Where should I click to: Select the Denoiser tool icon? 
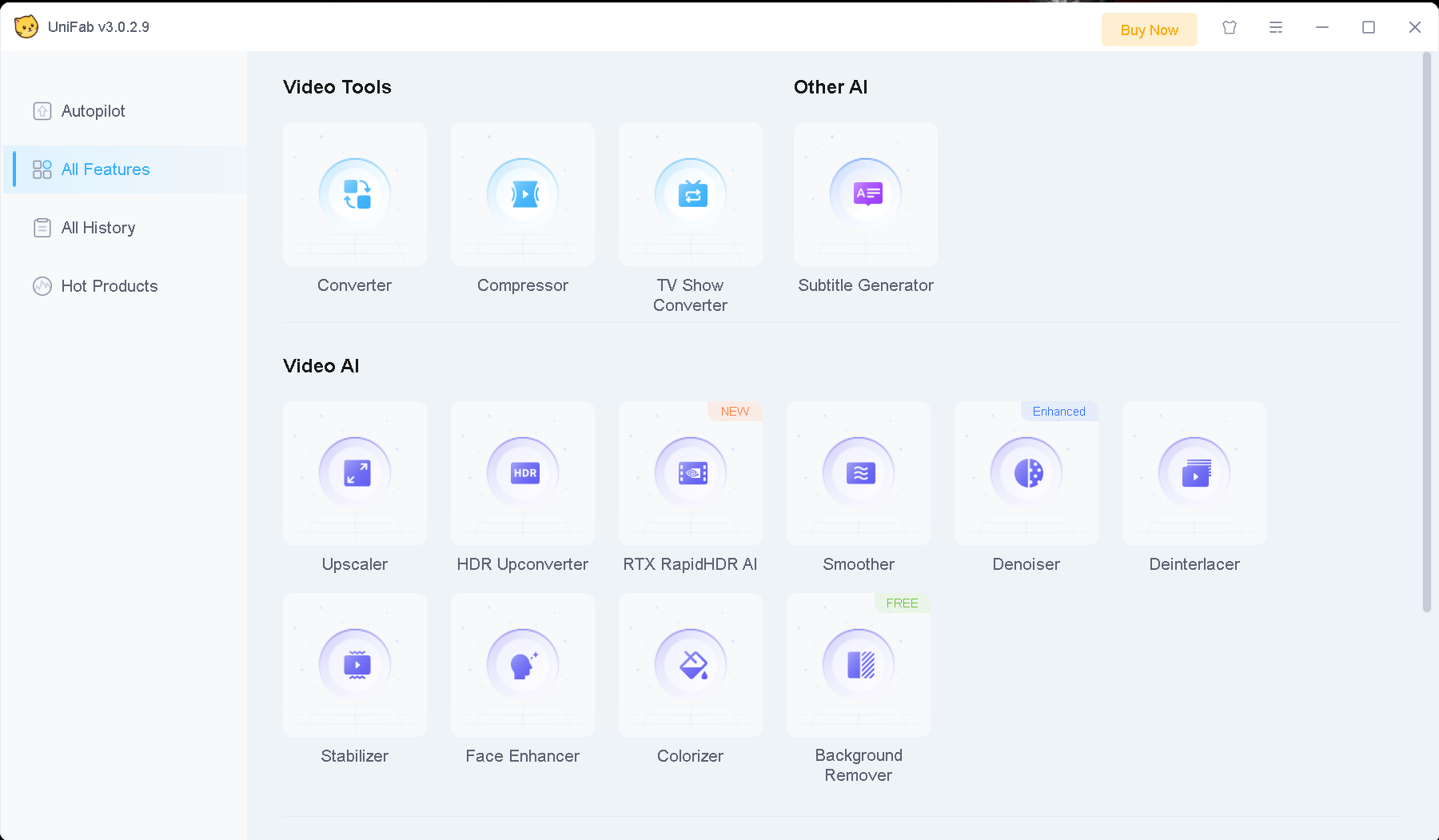tap(1026, 473)
